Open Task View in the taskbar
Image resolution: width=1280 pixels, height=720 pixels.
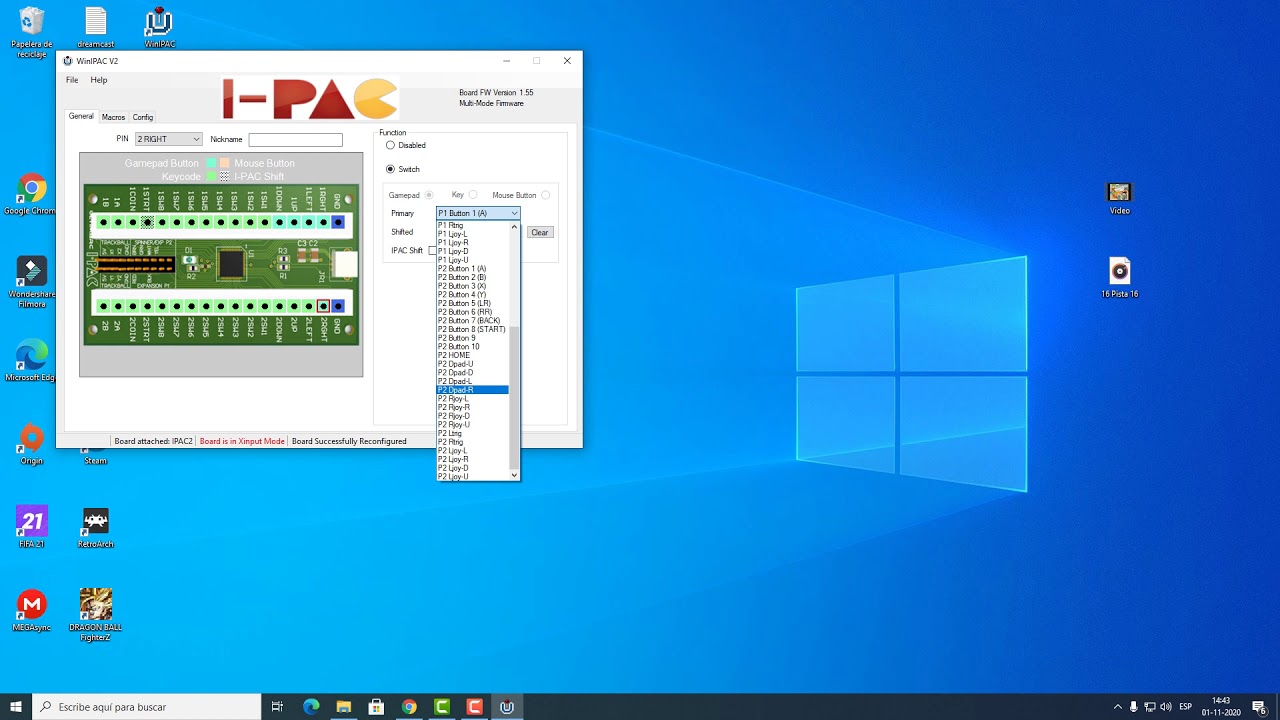tap(278, 707)
